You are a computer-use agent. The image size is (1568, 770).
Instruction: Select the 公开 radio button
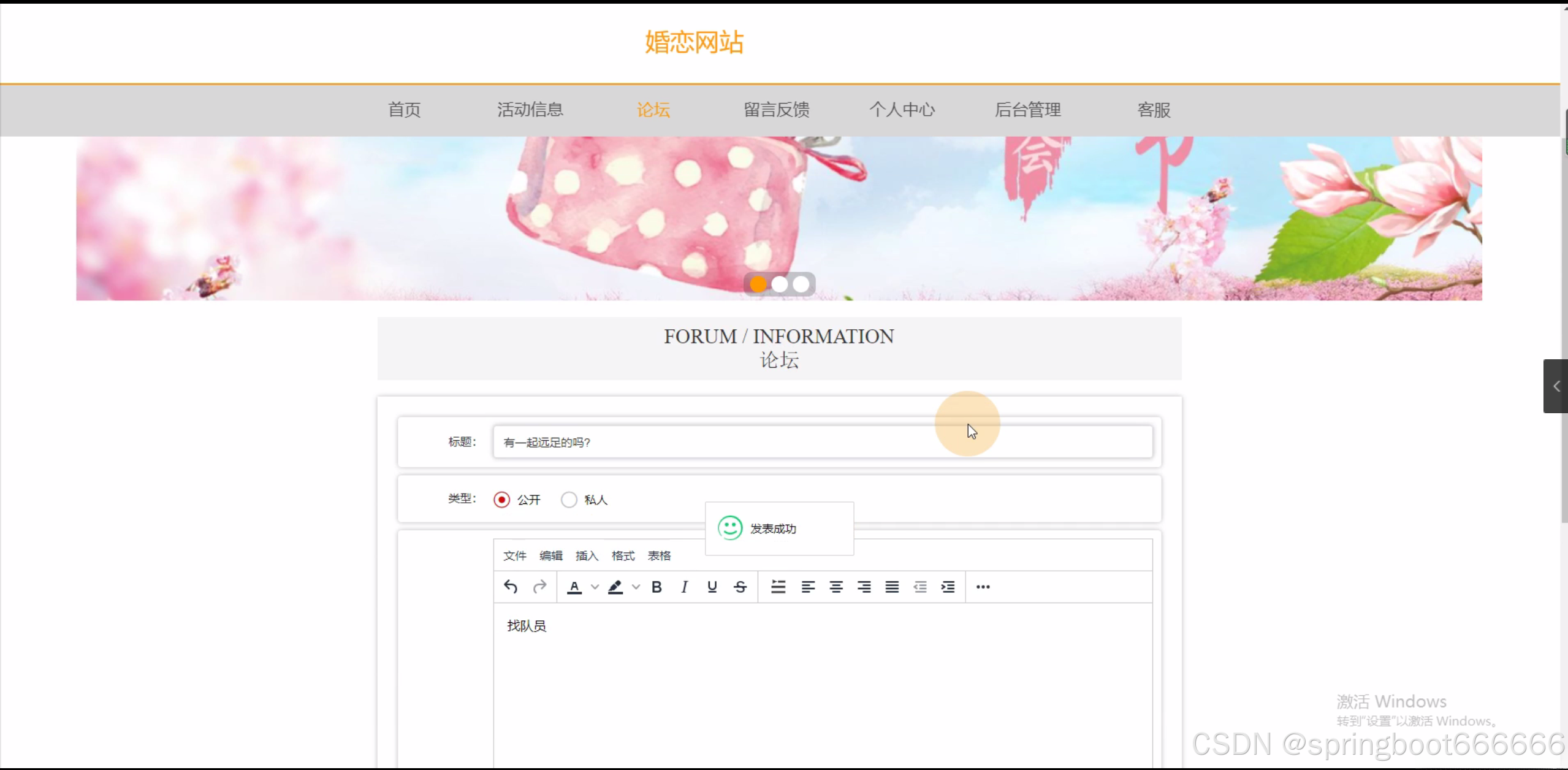501,500
